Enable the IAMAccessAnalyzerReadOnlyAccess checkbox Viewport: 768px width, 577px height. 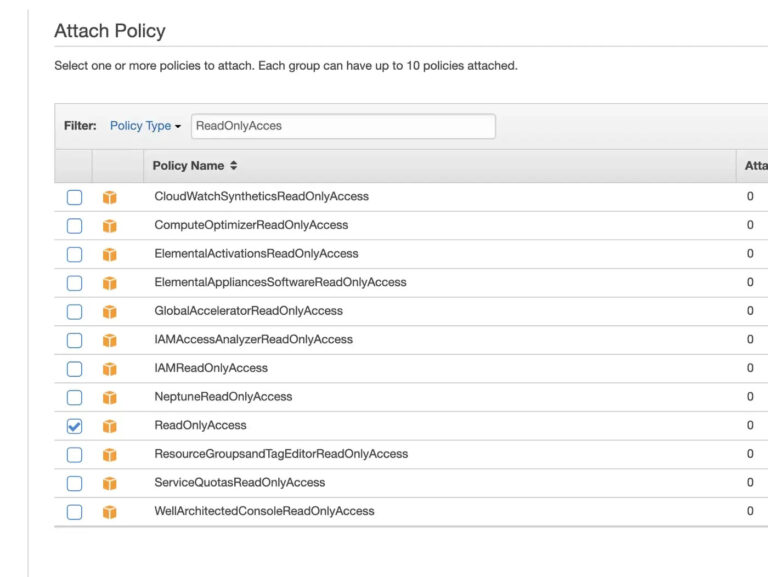point(74,340)
